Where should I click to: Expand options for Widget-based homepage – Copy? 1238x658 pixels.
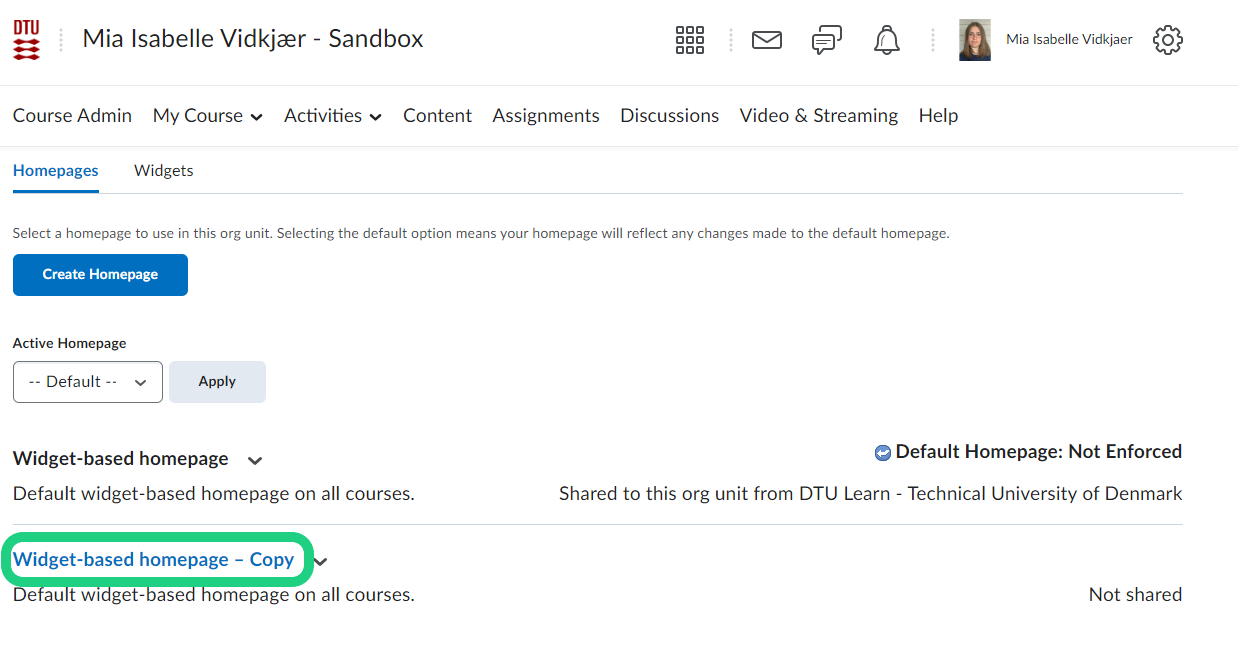click(x=320, y=561)
